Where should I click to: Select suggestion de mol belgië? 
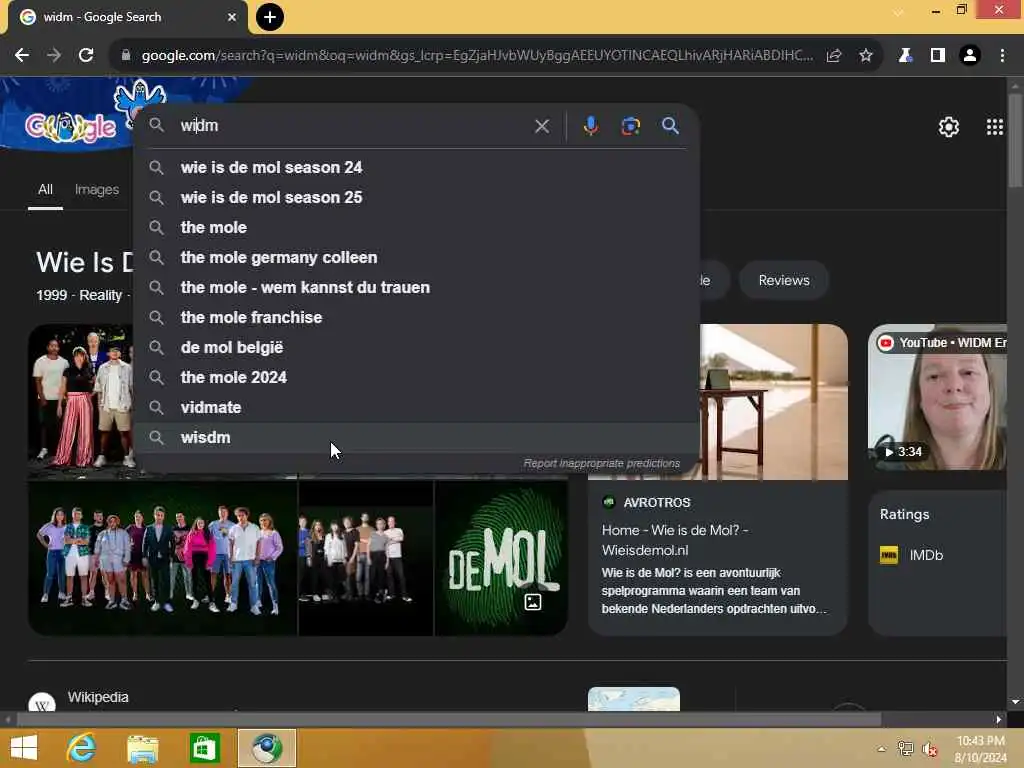[417, 347]
